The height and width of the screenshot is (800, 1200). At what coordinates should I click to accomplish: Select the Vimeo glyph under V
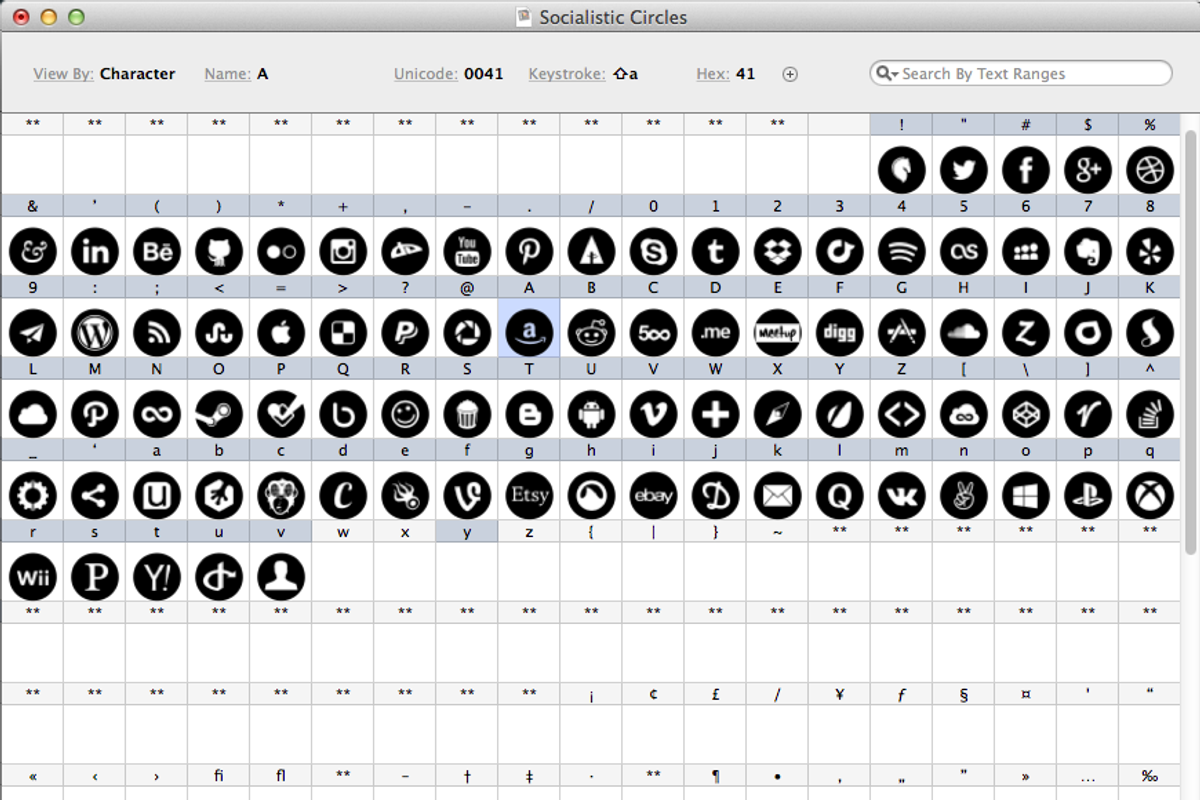[x=653, y=413]
